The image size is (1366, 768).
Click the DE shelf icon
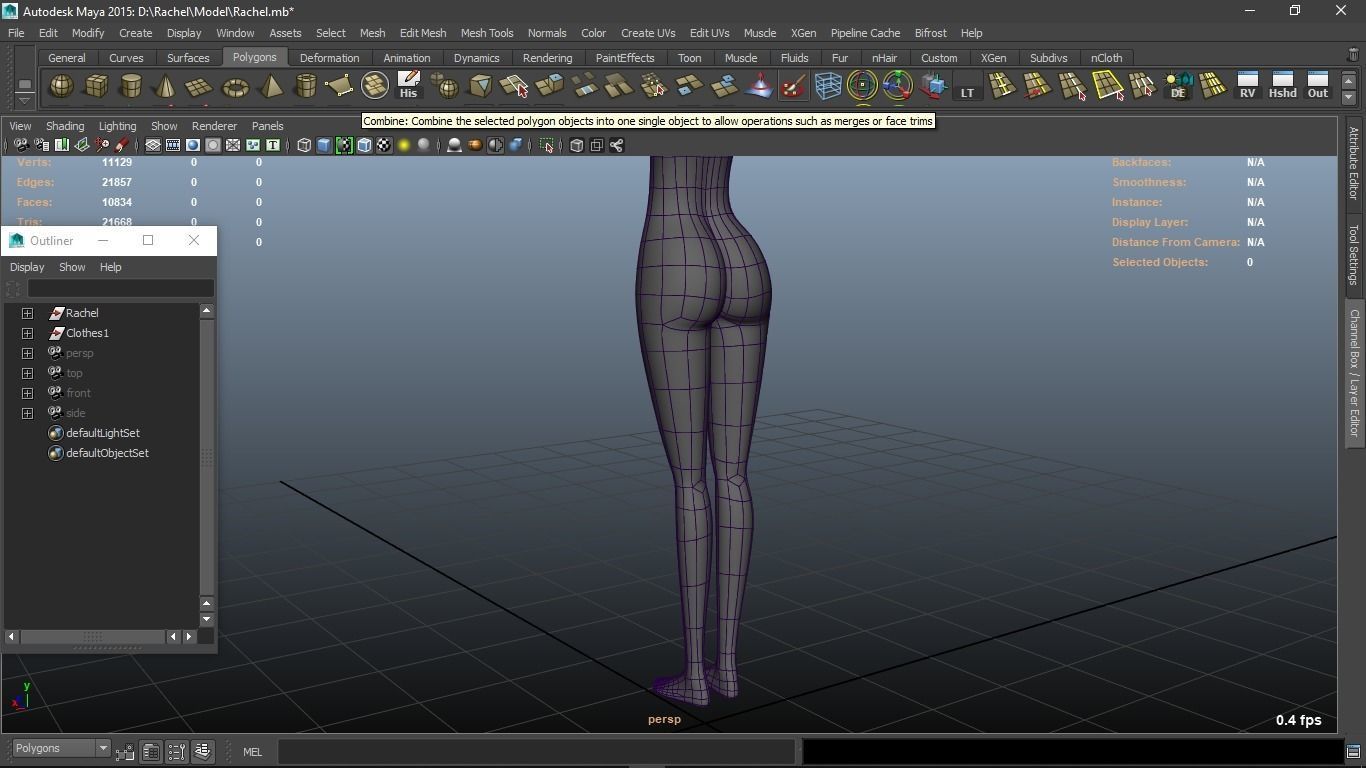1178,86
